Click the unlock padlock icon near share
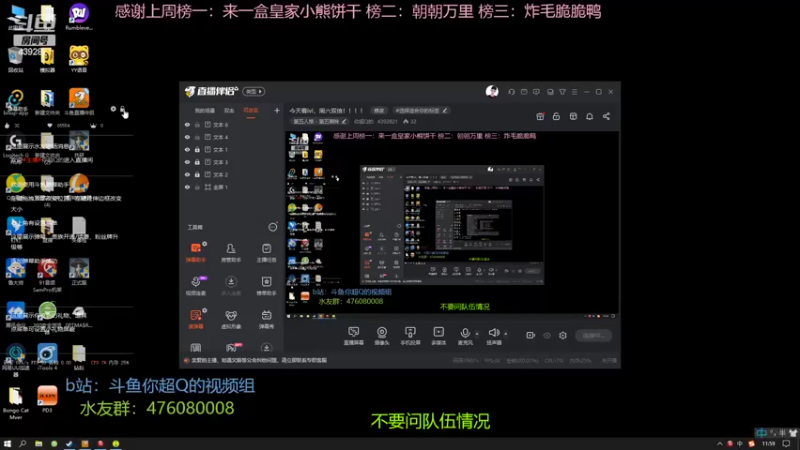 coord(557,116)
